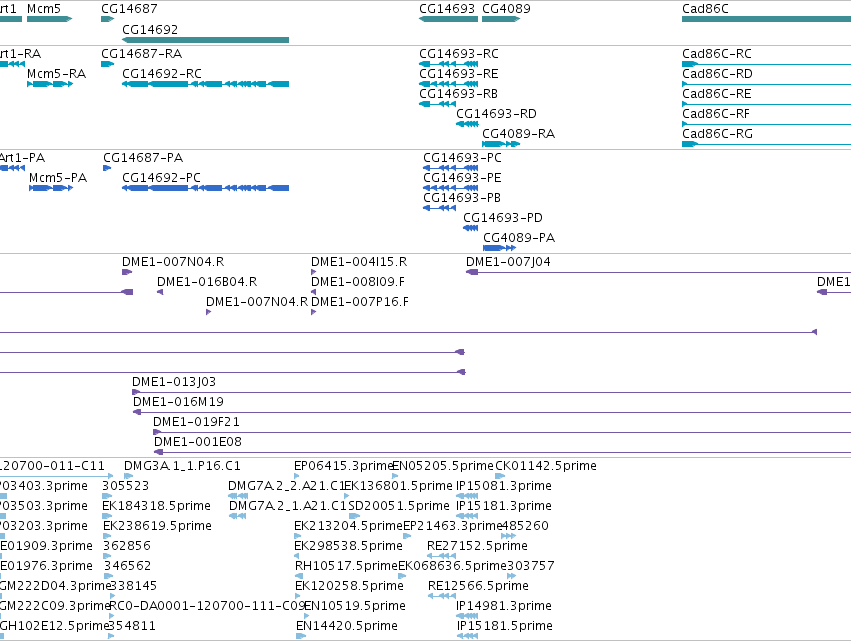Select EST EP06415.3prime
The height and width of the screenshot is (641, 851).
click(296, 476)
